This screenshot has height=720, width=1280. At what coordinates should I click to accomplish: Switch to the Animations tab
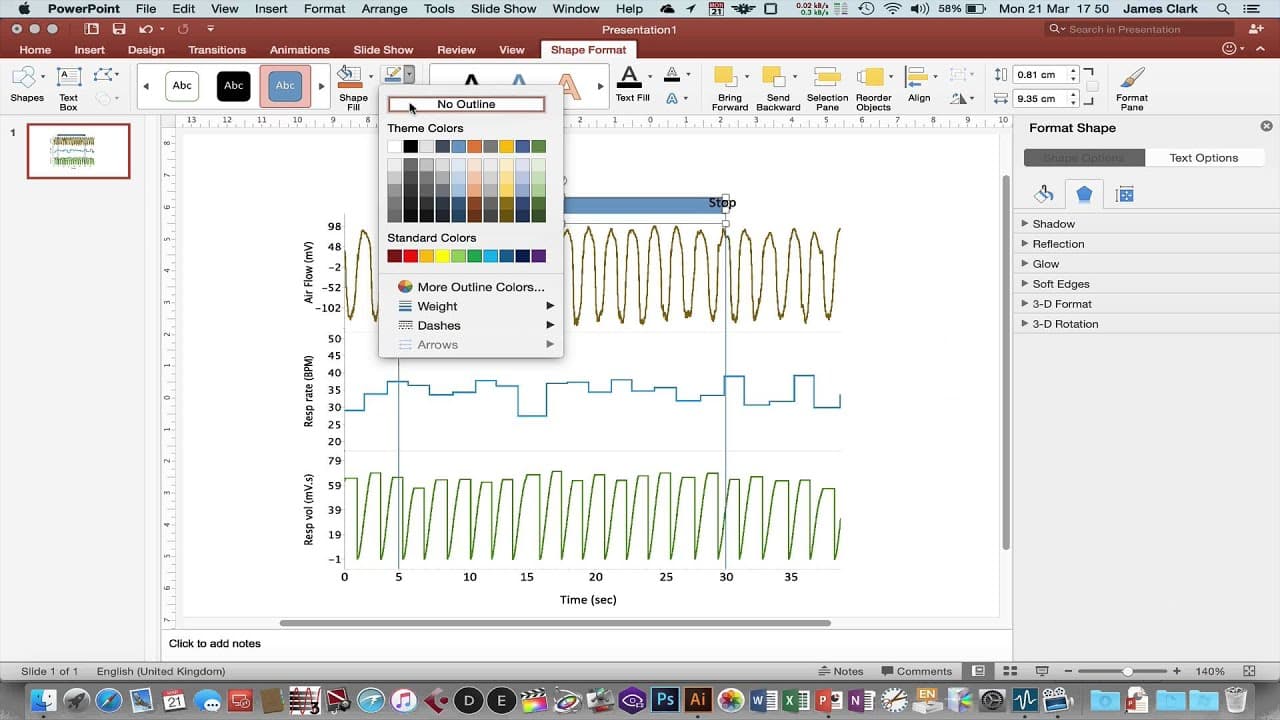coord(299,50)
